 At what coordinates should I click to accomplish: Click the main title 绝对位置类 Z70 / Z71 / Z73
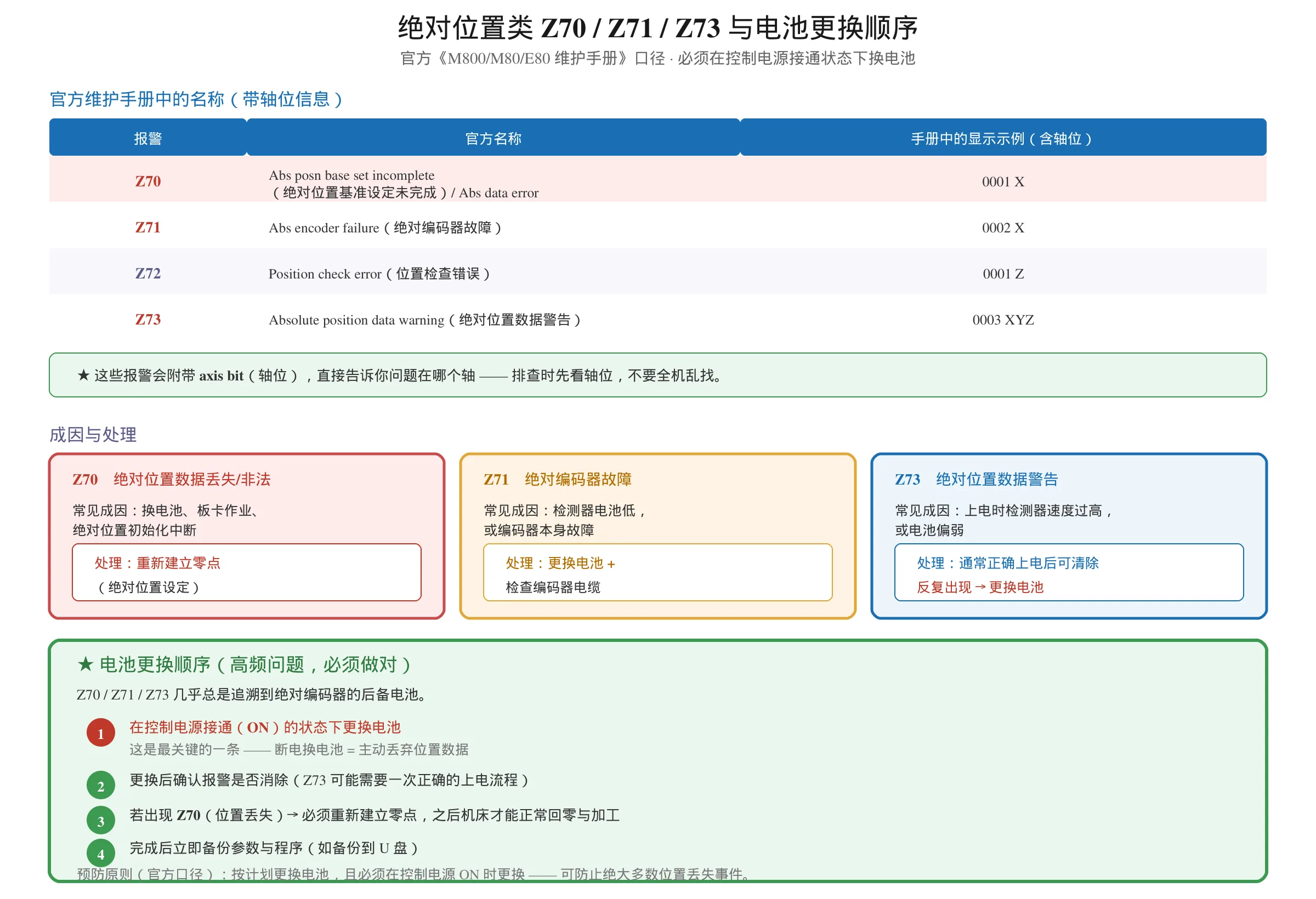pos(657,28)
